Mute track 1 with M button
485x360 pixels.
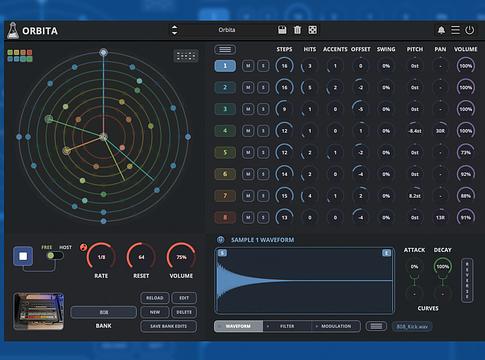click(248, 66)
